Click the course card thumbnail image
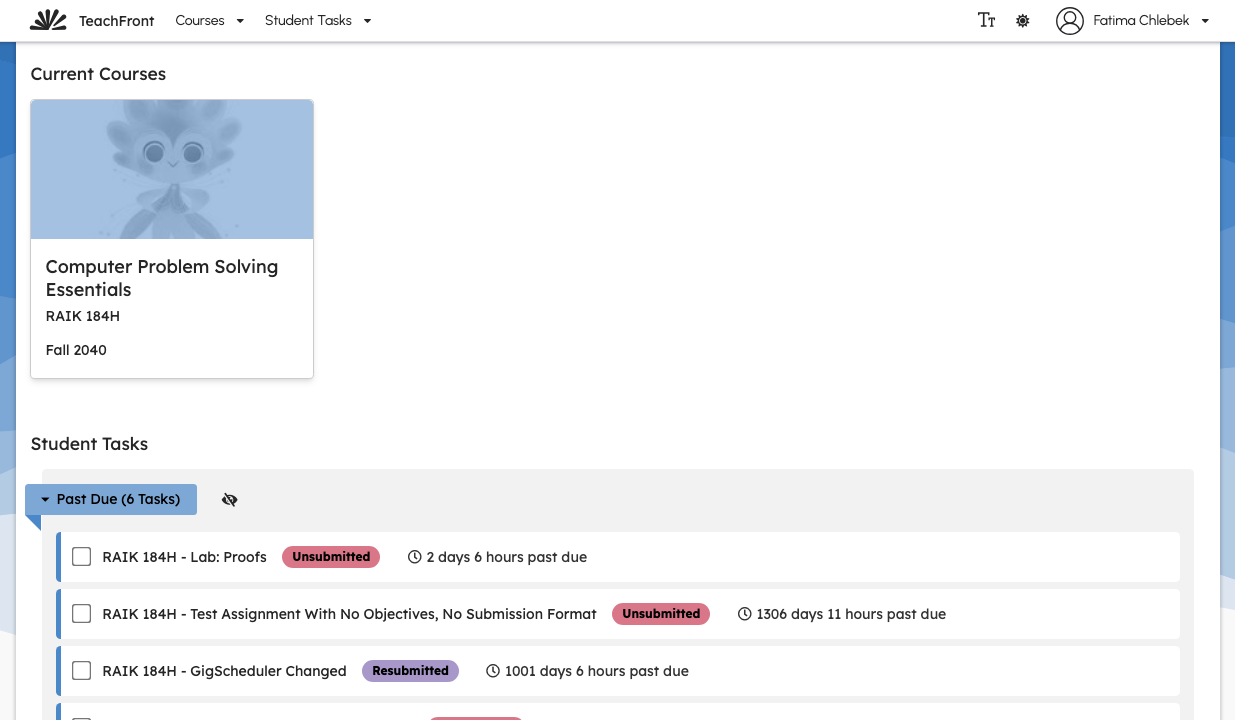The image size is (1235, 720). pyautogui.click(x=172, y=169)
